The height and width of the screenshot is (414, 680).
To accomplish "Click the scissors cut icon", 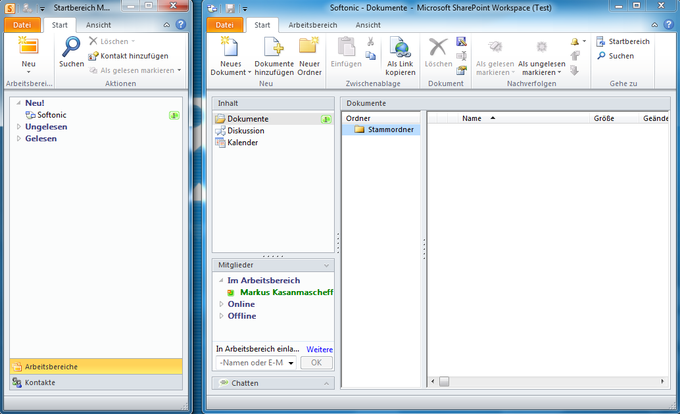I will (370, 42).
